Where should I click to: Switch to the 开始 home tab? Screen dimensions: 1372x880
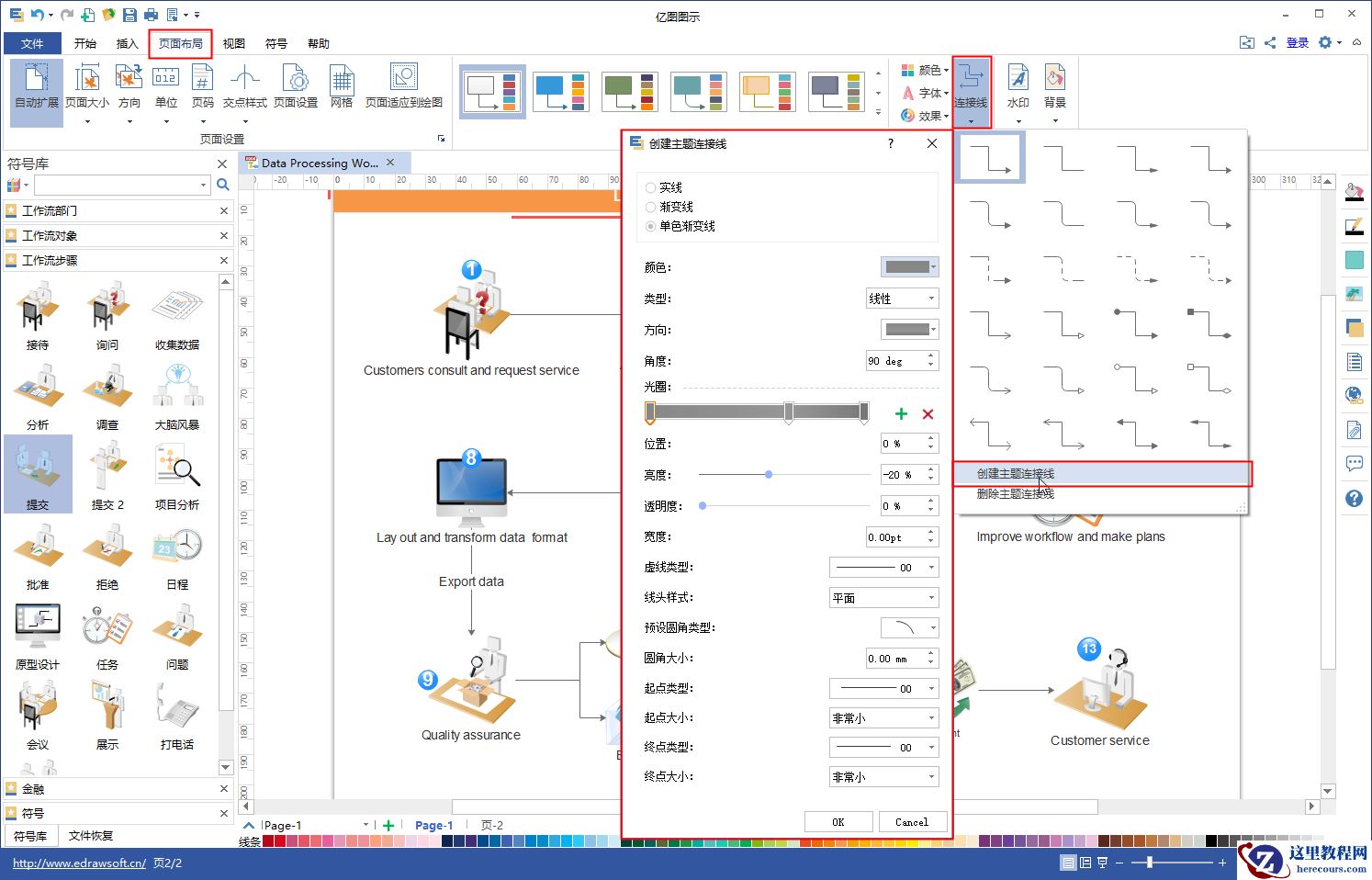click(x=85, y=43)
